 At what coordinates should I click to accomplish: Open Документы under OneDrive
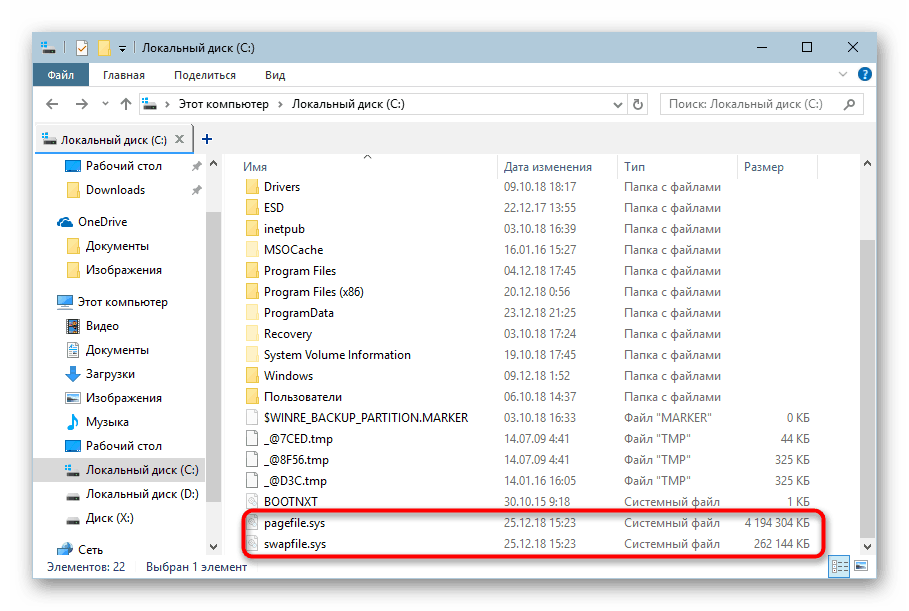coord(117,246)
